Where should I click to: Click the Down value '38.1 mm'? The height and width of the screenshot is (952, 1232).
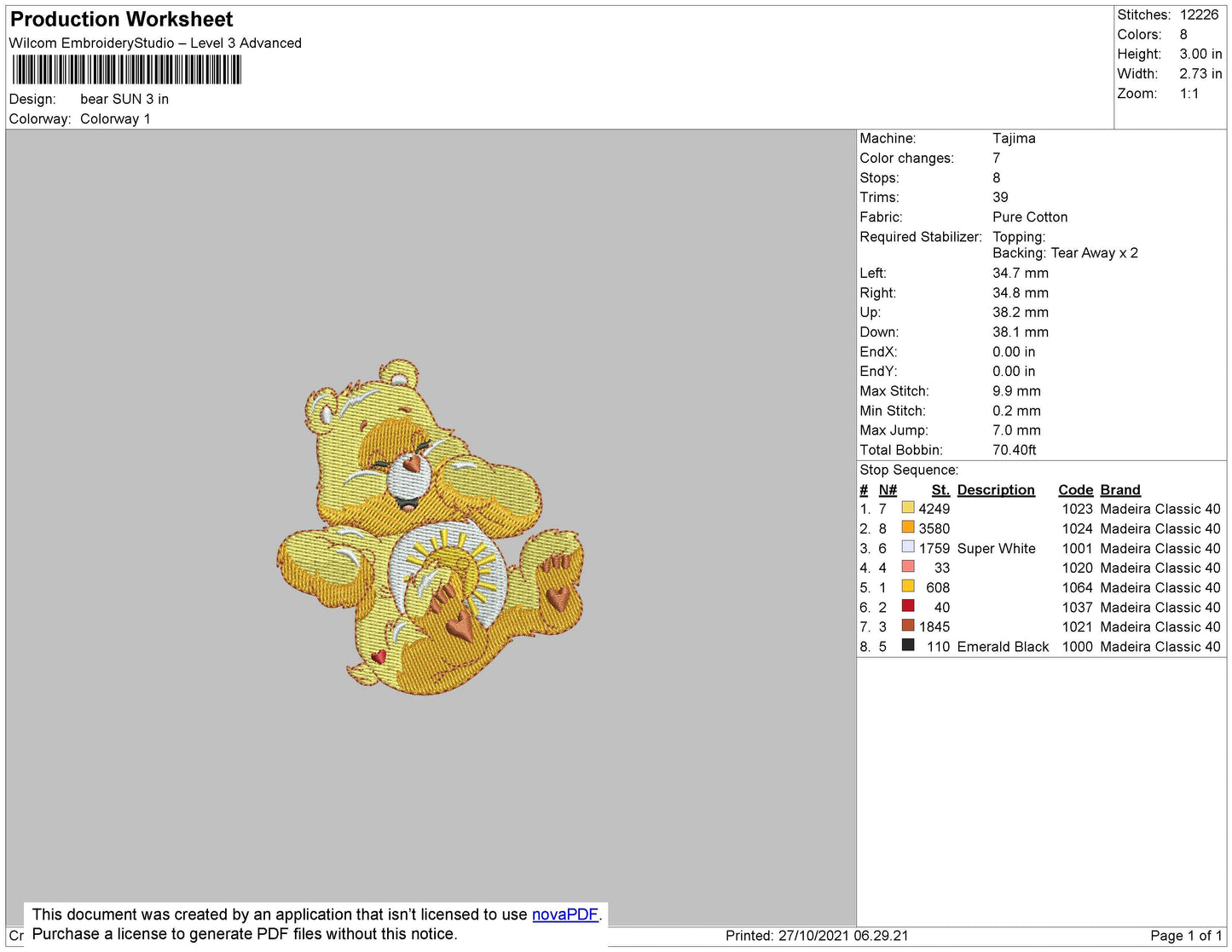1021,332
